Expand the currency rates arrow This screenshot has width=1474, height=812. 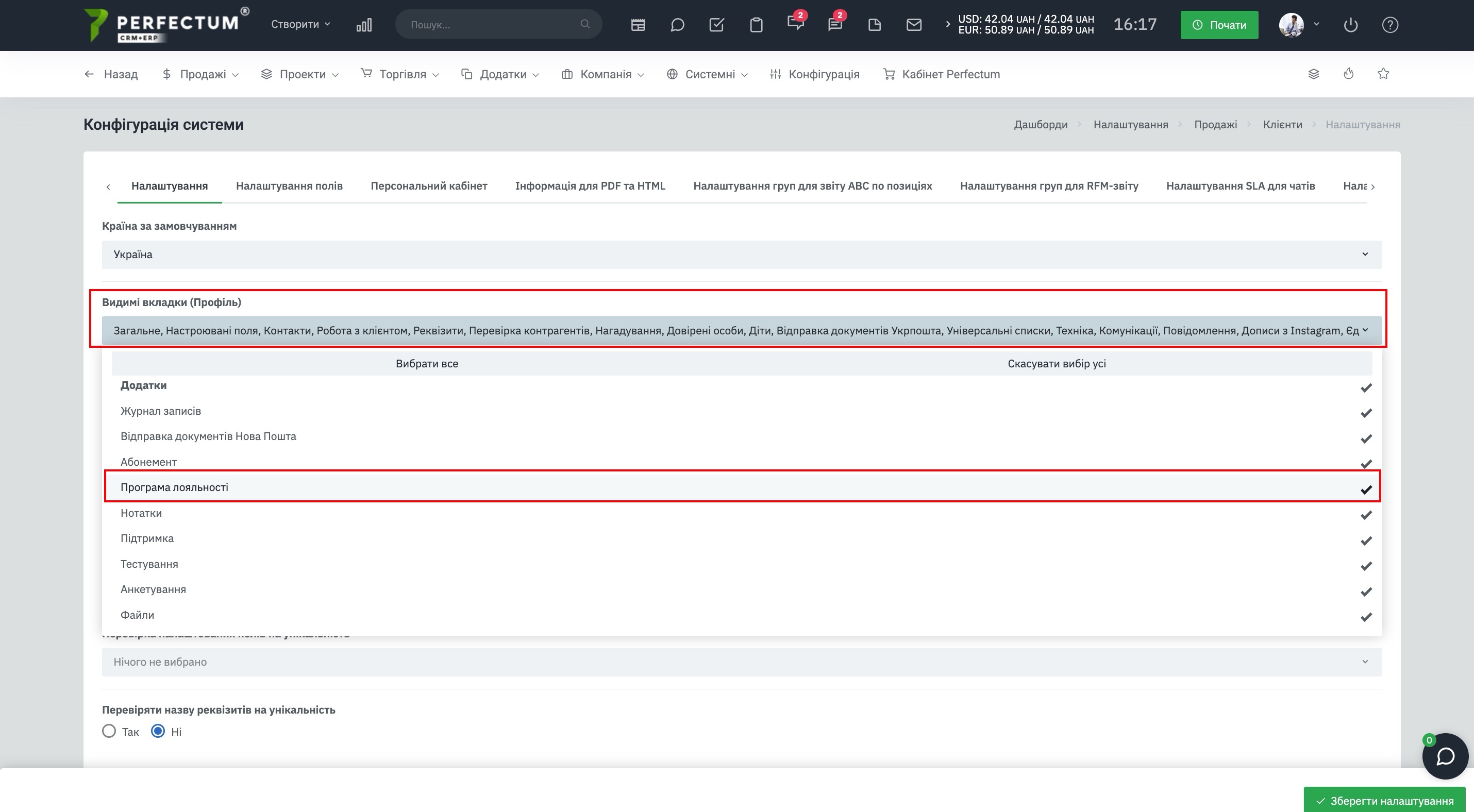point(948,24)
